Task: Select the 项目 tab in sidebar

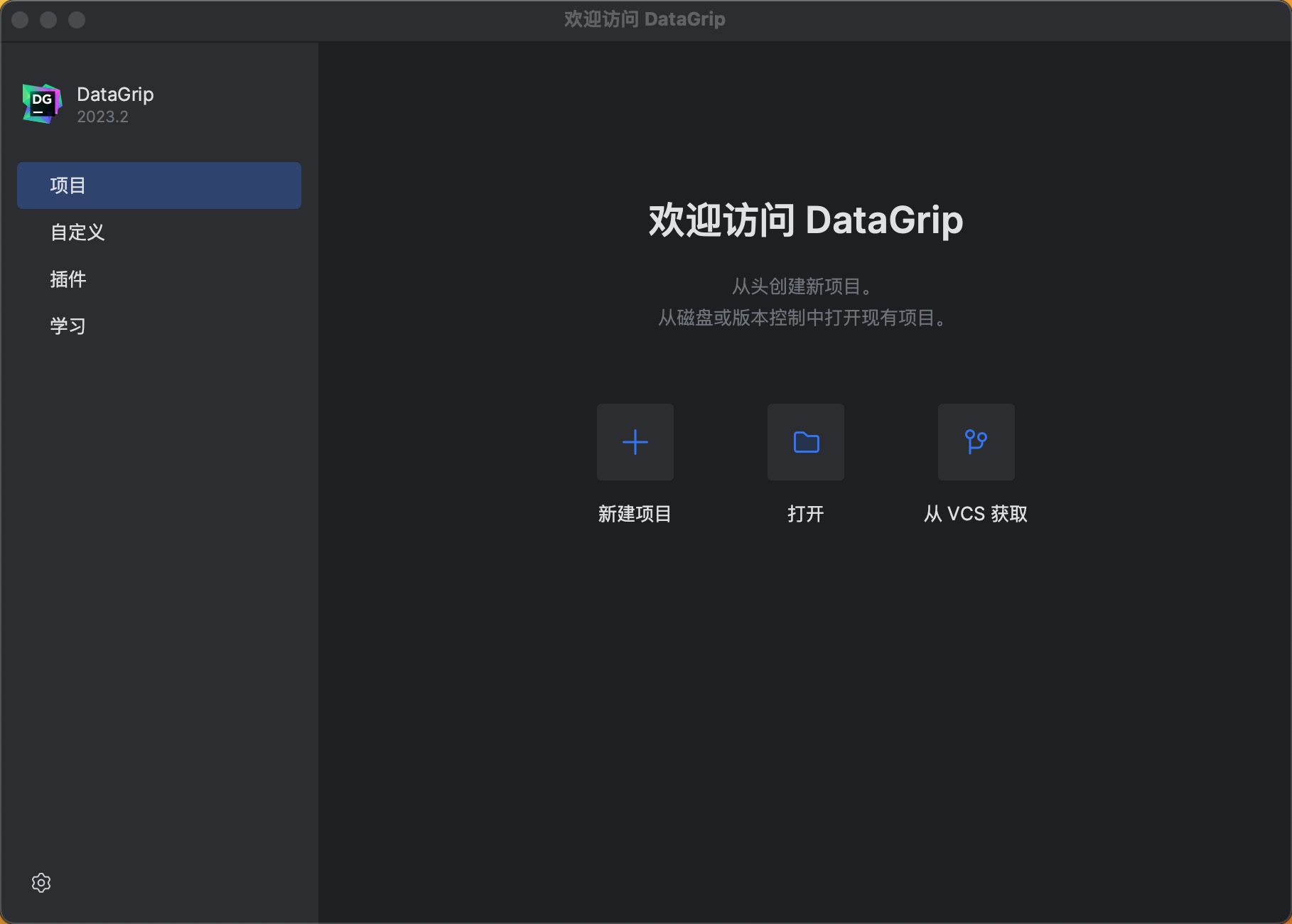Action: [x=158, y=186]
